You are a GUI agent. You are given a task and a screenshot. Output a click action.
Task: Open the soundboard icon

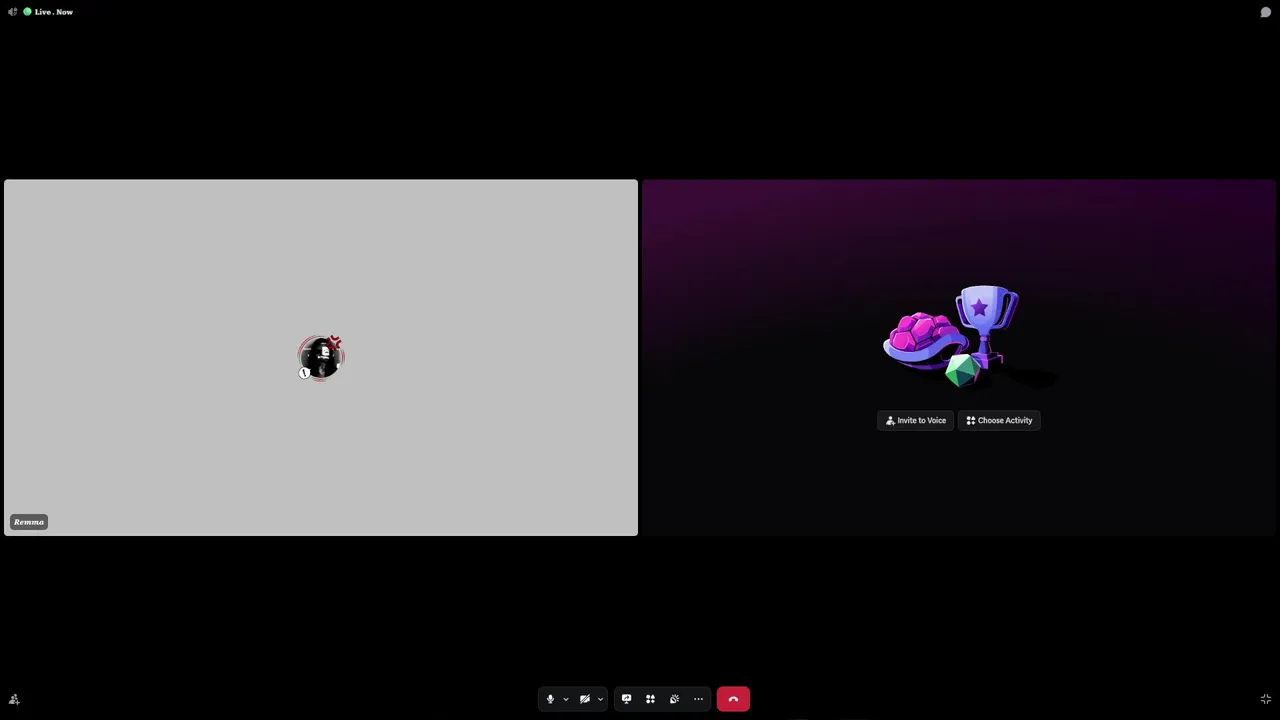pyautogui.click(x=674, y=699)
